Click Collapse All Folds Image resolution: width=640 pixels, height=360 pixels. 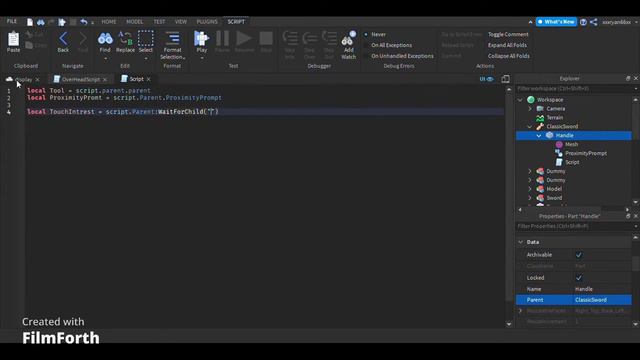coord(509,56)
